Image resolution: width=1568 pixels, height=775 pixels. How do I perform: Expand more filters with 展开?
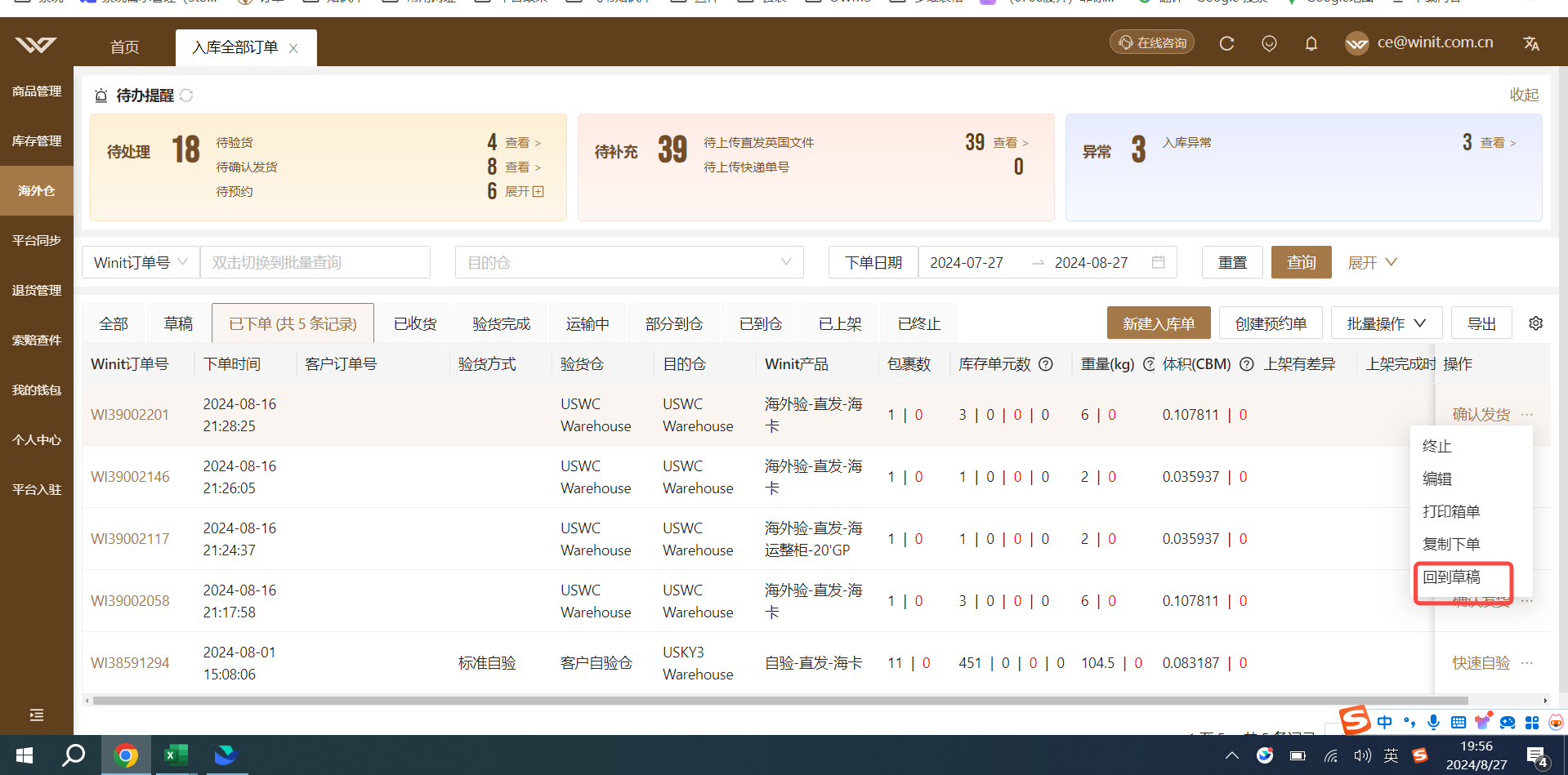[x=1372, y=262]
